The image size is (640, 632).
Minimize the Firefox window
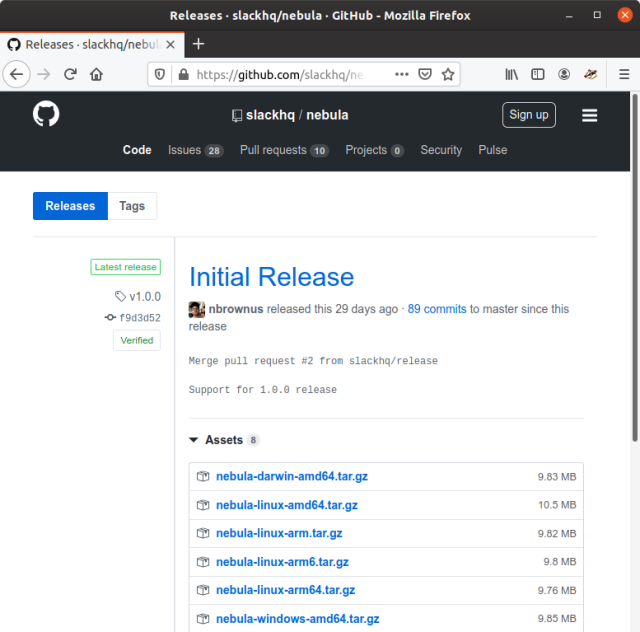tap(569, 16)
